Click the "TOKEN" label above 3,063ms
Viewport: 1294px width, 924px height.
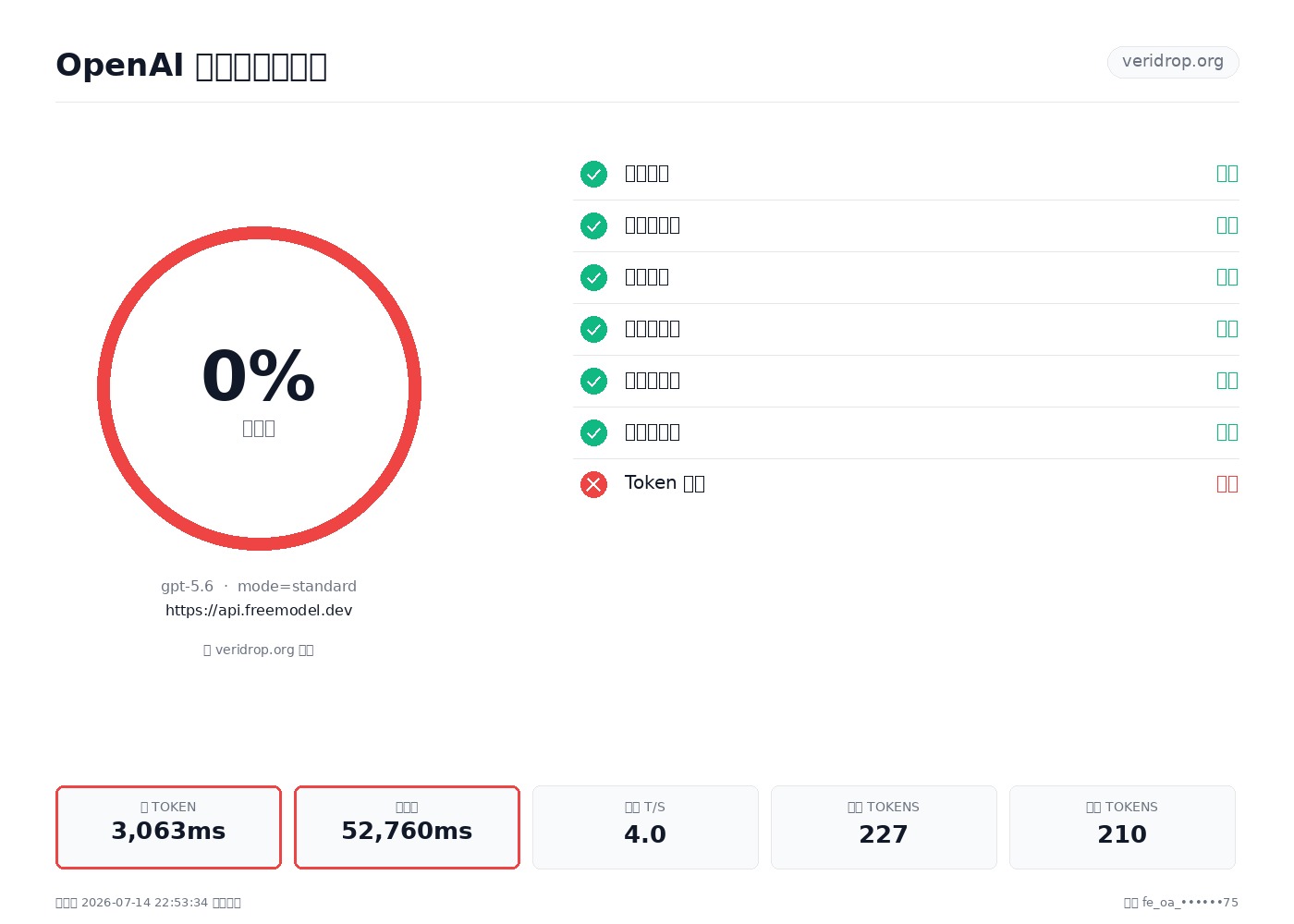click(x=174, y=807)
